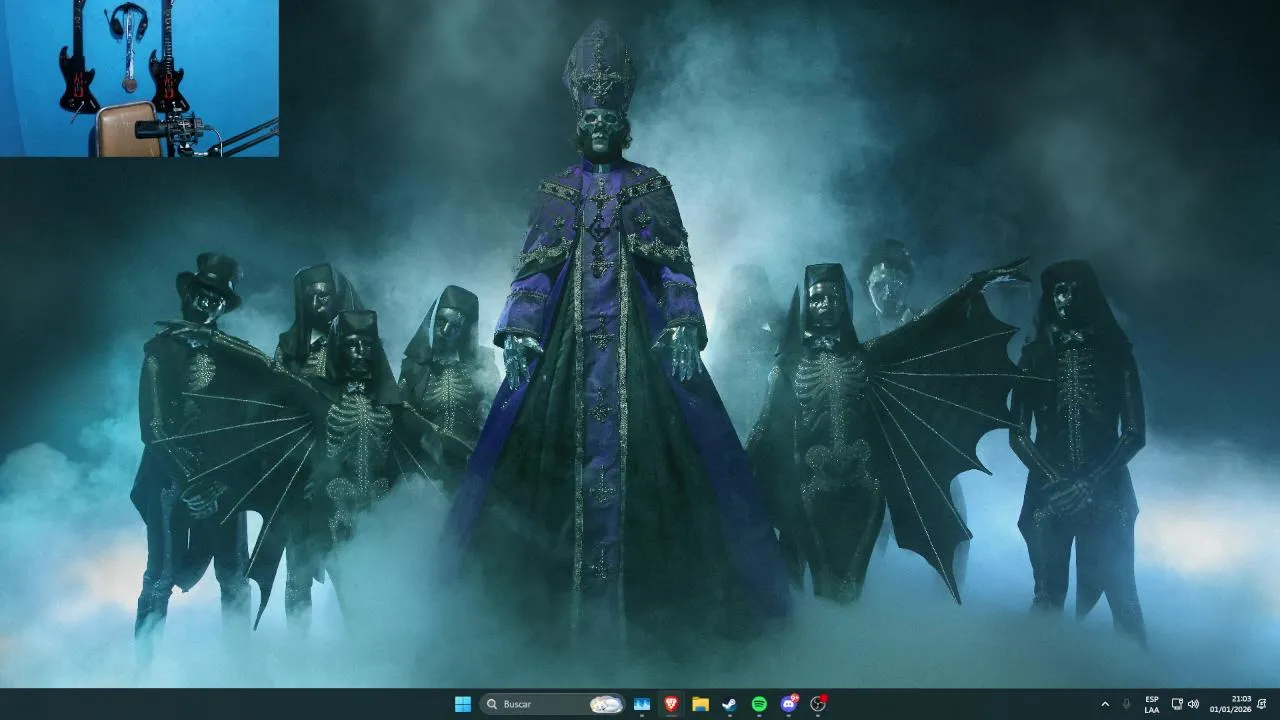Click the webcam overlay thumbnail

coord(139,78)
